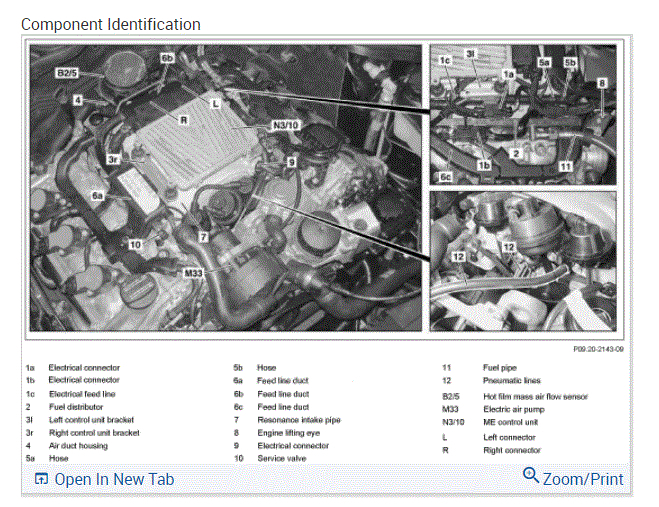This screenshot has height=507, width=659.
Task: Click the R callout label in photo
Action: (184, 120)
